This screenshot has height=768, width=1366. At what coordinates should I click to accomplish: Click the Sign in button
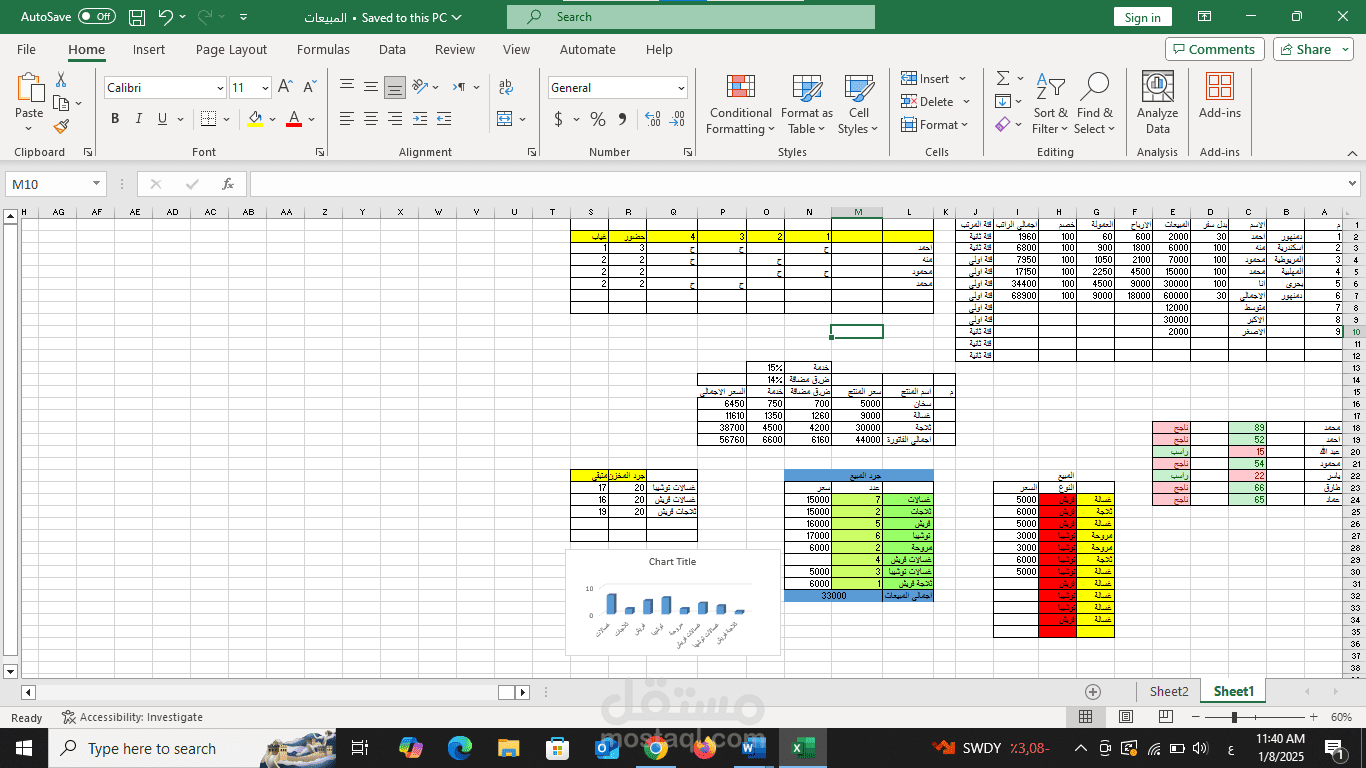coord(1142,17)
